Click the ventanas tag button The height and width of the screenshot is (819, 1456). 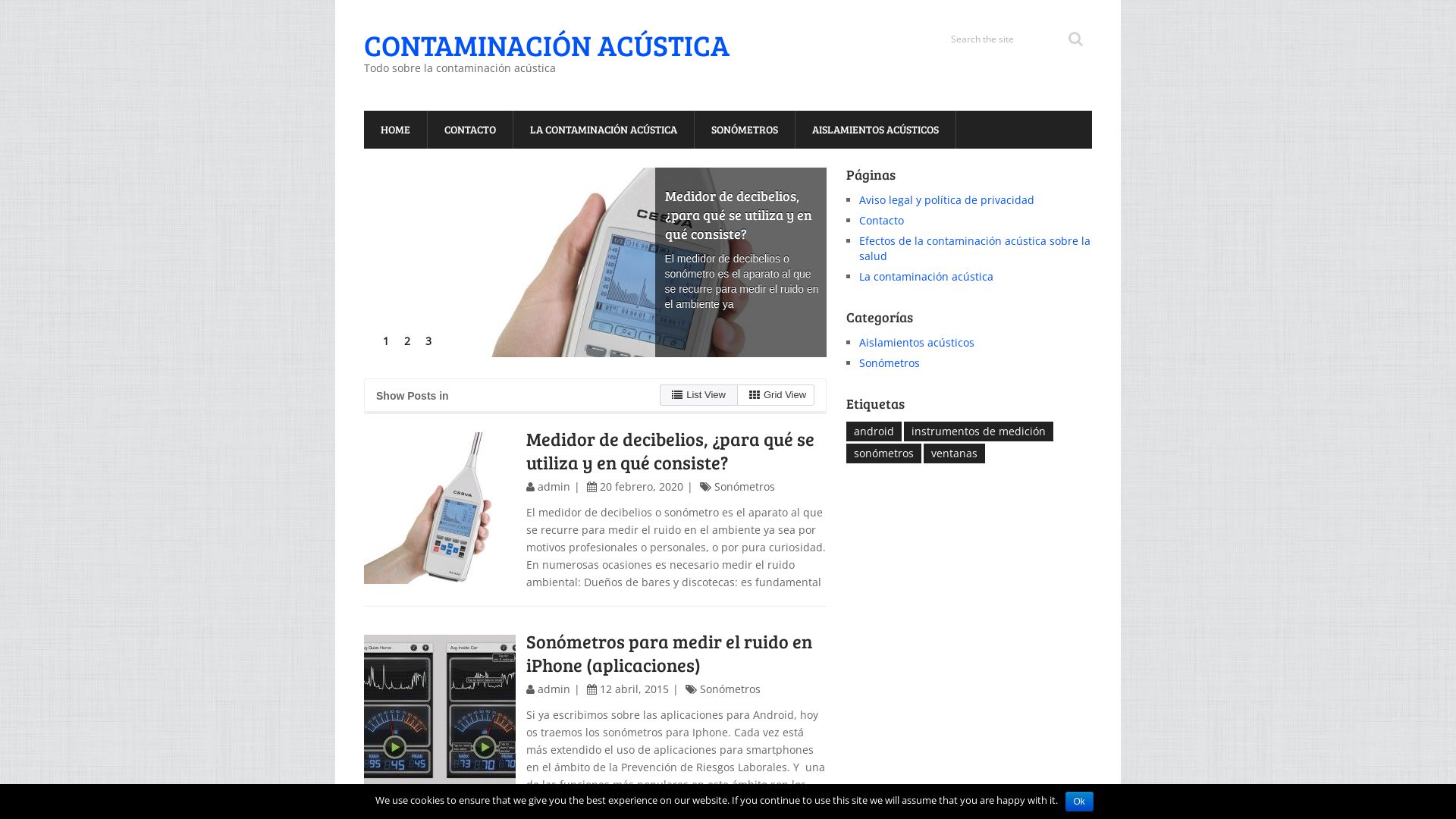coord(954,454)
